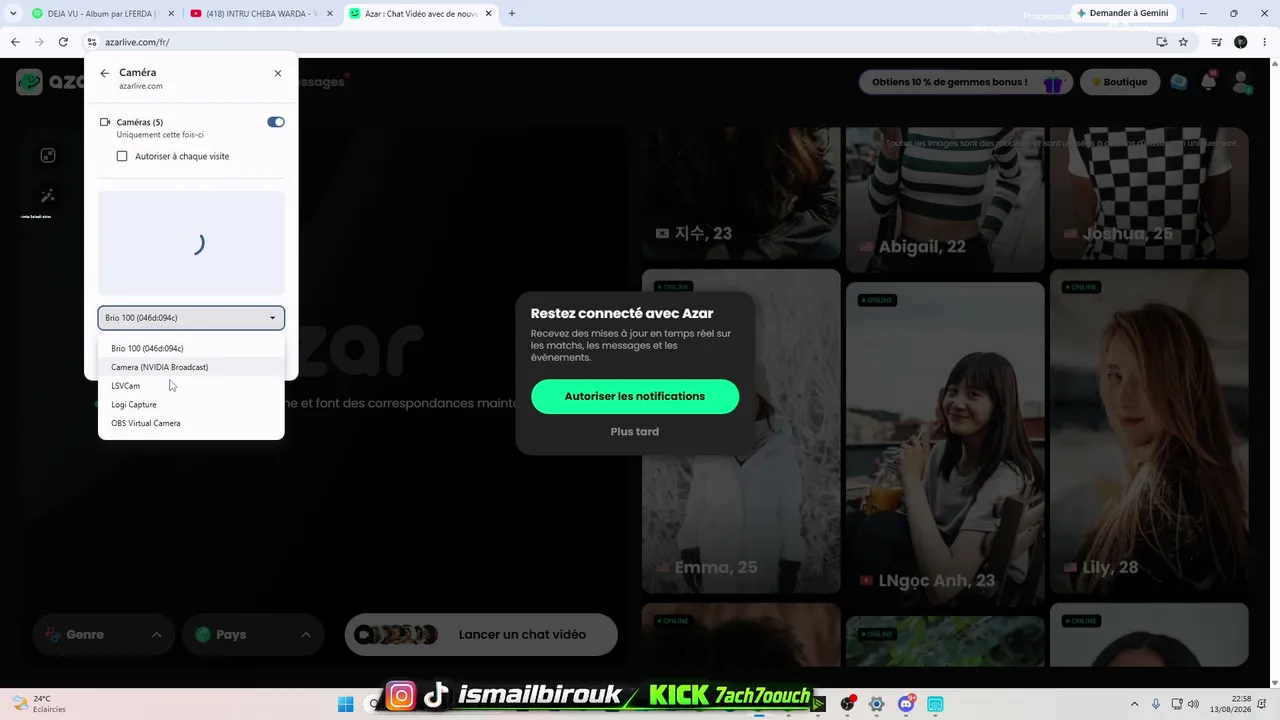Expand the Pays country filter dropdown
The height and width of the screenshot is (720, 1280).
click(253, 635)
